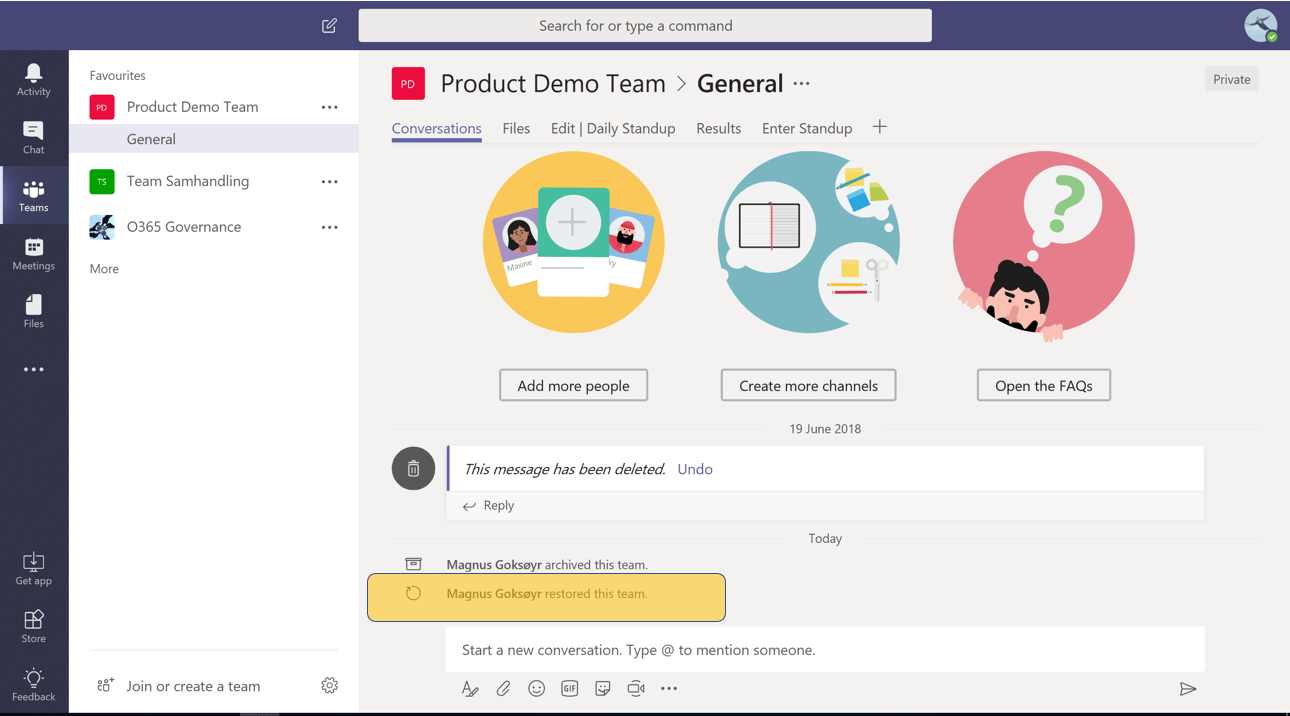Click your profile avatar with status indicator
The height and width of the screenshot is (716, 1290).
pyautogui.click(x=1260, y=25)
